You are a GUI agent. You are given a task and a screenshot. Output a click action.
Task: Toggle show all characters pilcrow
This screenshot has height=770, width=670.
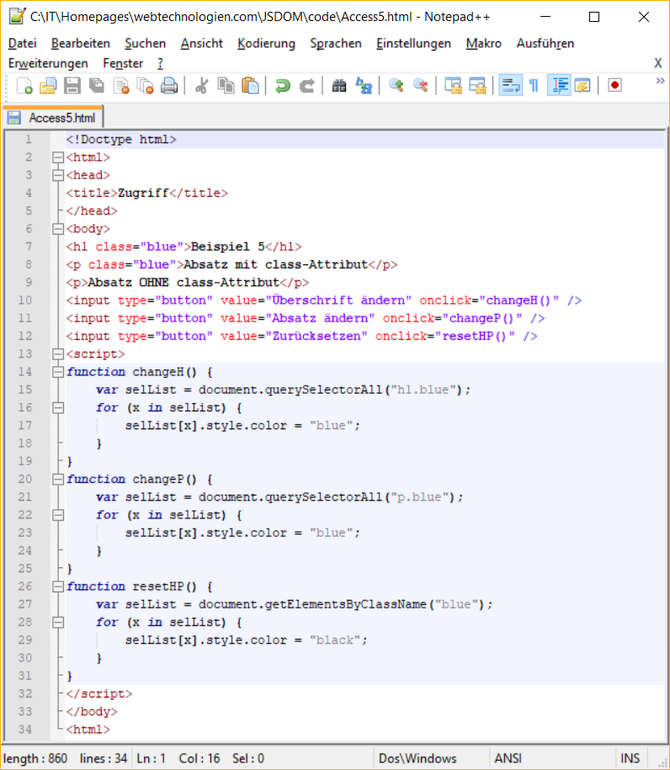pyautogui.click(x=534, y=86)
